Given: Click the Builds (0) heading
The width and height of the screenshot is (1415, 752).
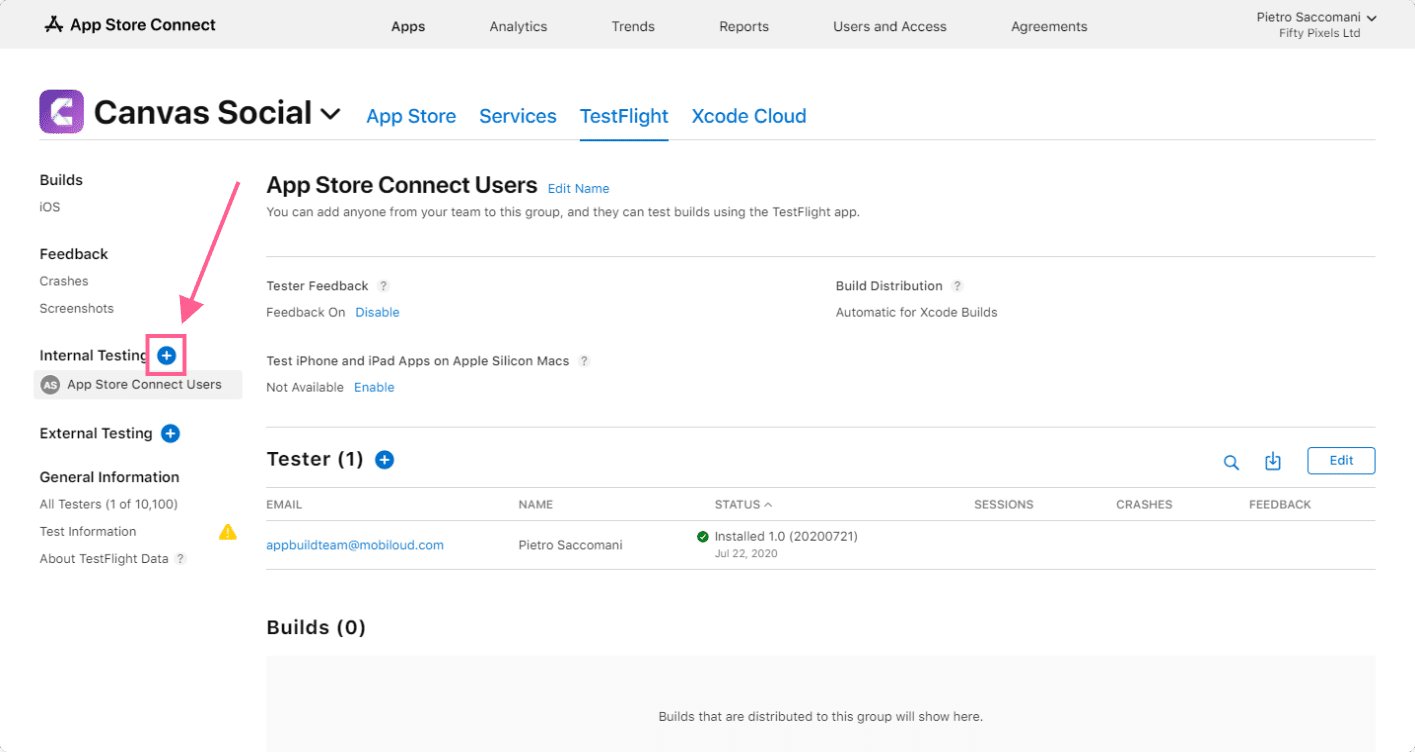Looking at the screenshot, I should coord(316,628).
